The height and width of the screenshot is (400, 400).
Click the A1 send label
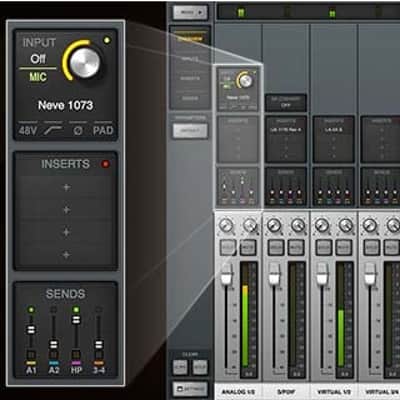click(31, 370)
